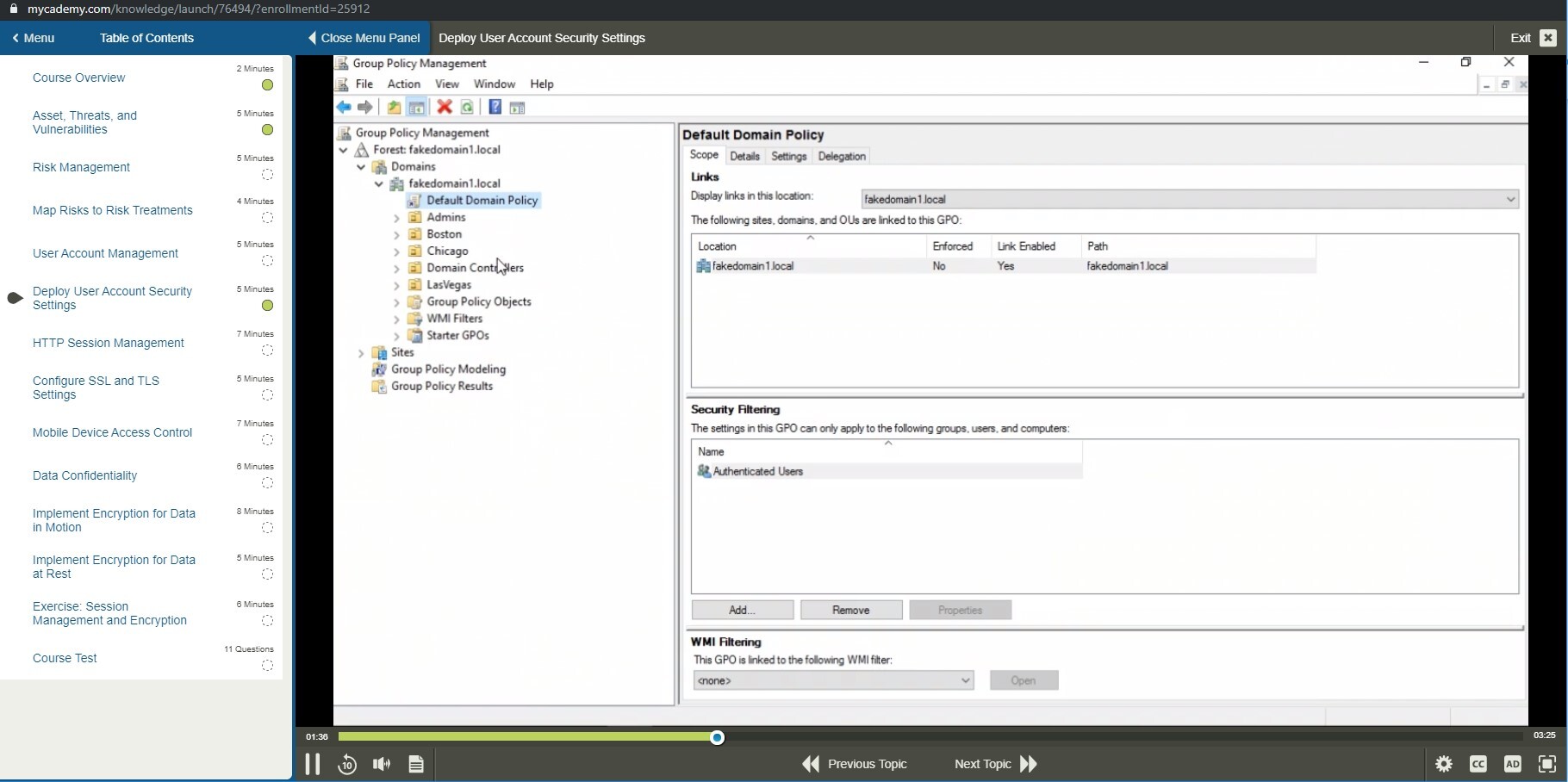Open the Action menu
This screenshot has height=782, width=1568.
(x=403, y=84)
